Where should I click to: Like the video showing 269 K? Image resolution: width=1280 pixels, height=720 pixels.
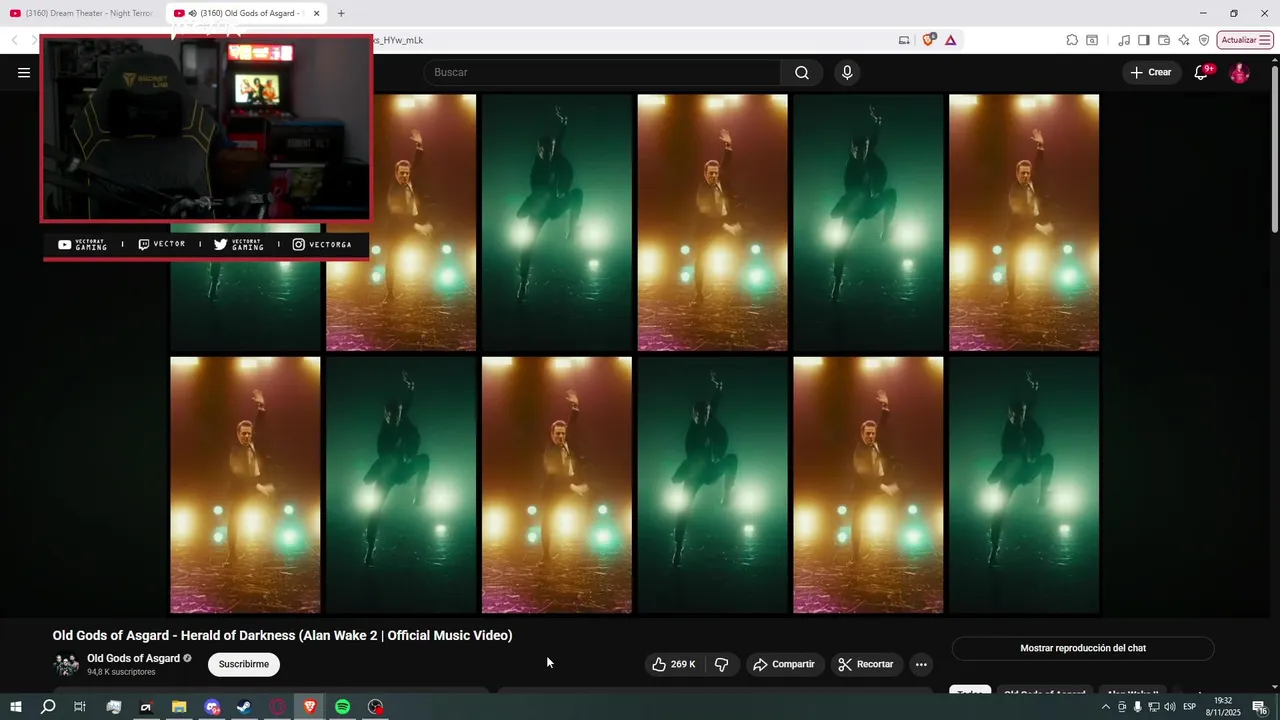pyautogui.click(x=674, y=664)
